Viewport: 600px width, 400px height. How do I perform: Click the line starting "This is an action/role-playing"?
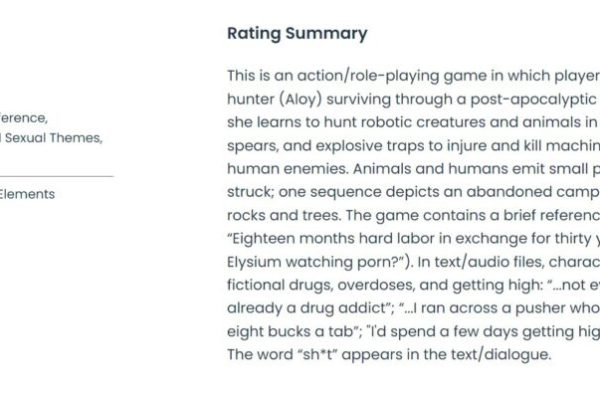(413, 76)
